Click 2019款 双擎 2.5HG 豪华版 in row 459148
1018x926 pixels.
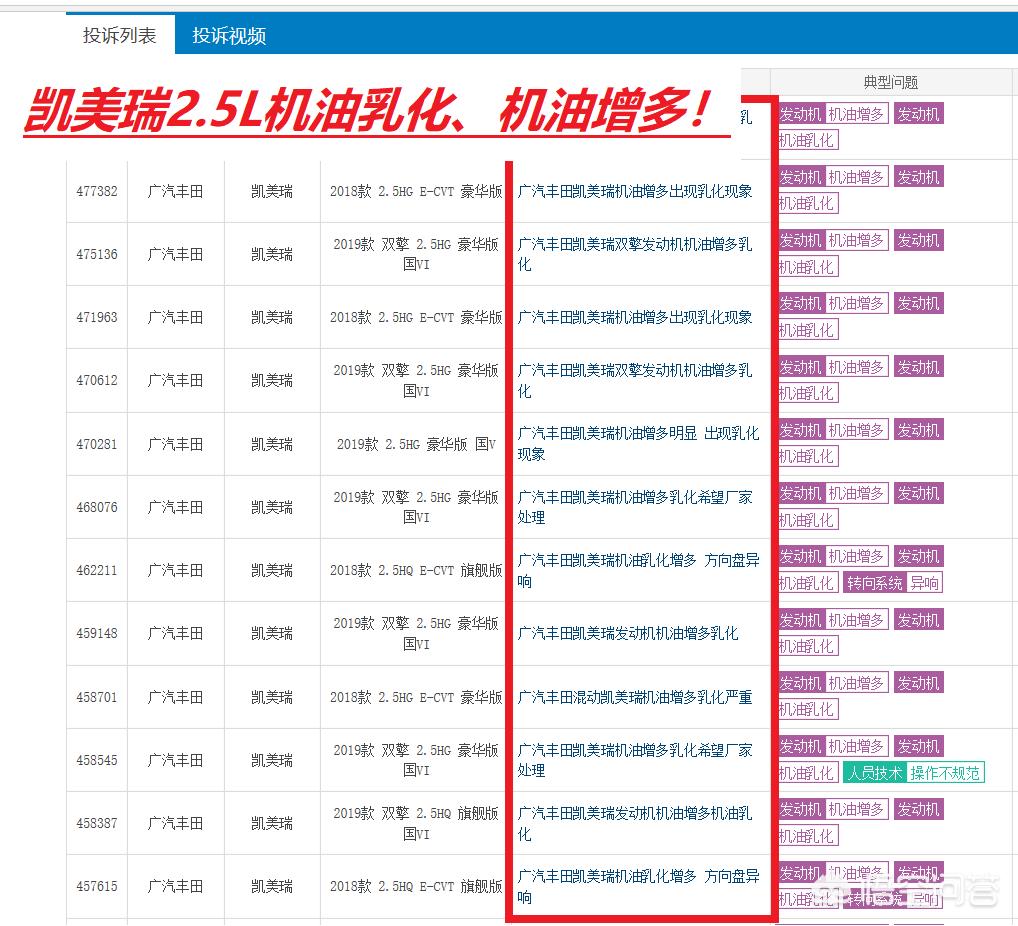[416, 633]
